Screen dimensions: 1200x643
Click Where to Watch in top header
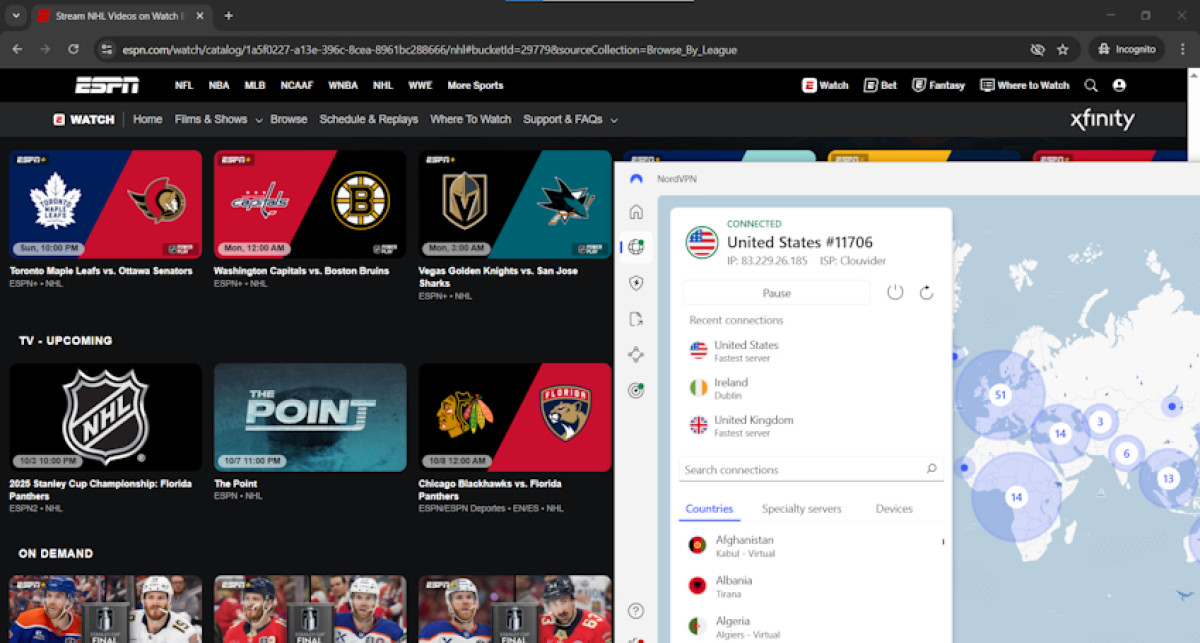tap(1024, 85)
